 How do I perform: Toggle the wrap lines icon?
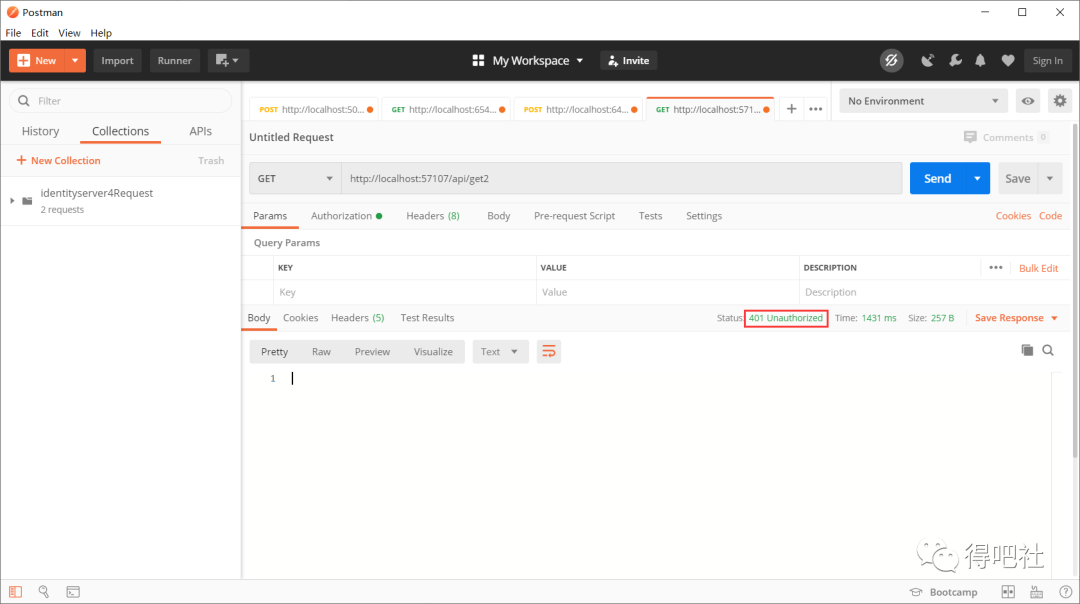(x=549, y=351)
